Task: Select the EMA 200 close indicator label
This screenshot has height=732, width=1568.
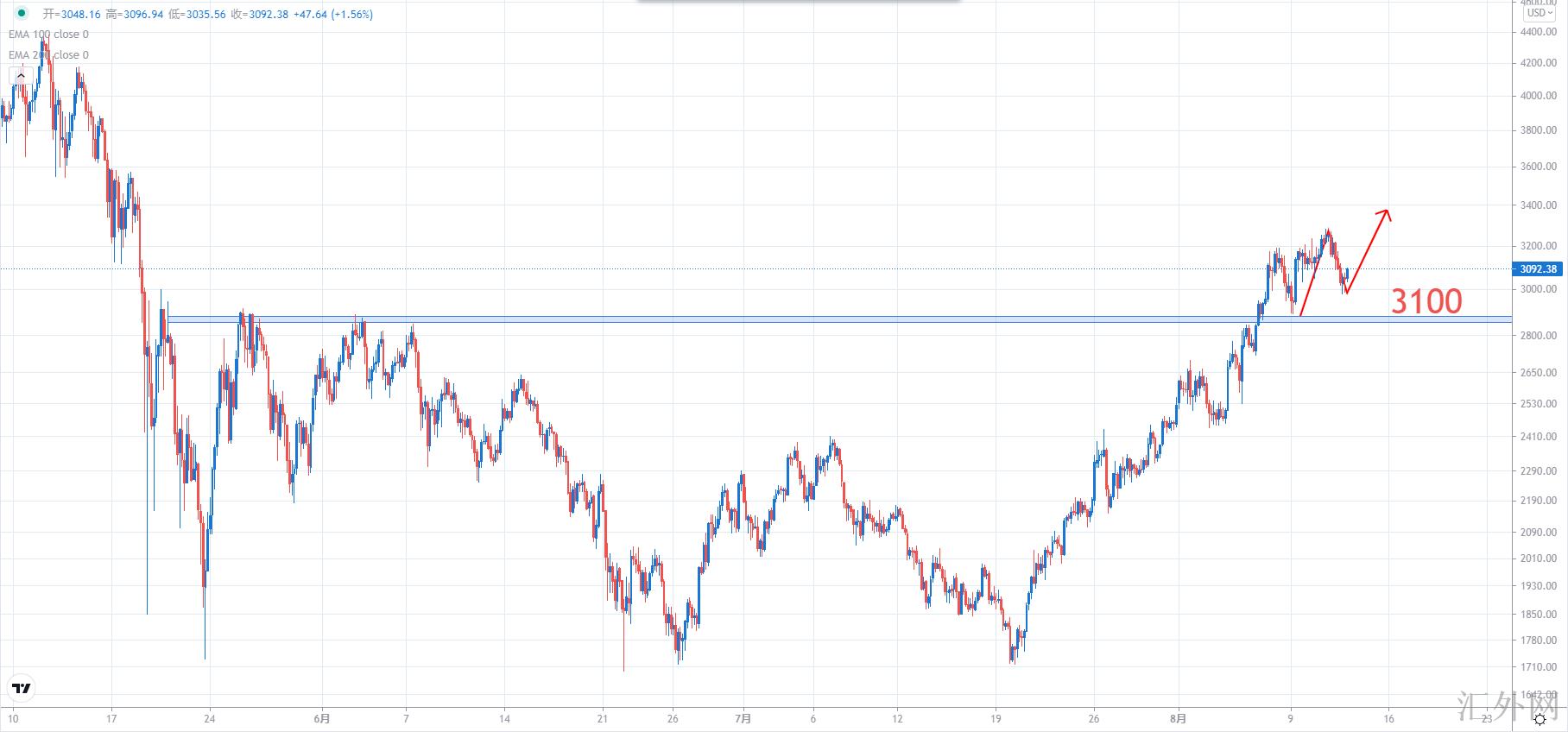Action: click(48, 55)
